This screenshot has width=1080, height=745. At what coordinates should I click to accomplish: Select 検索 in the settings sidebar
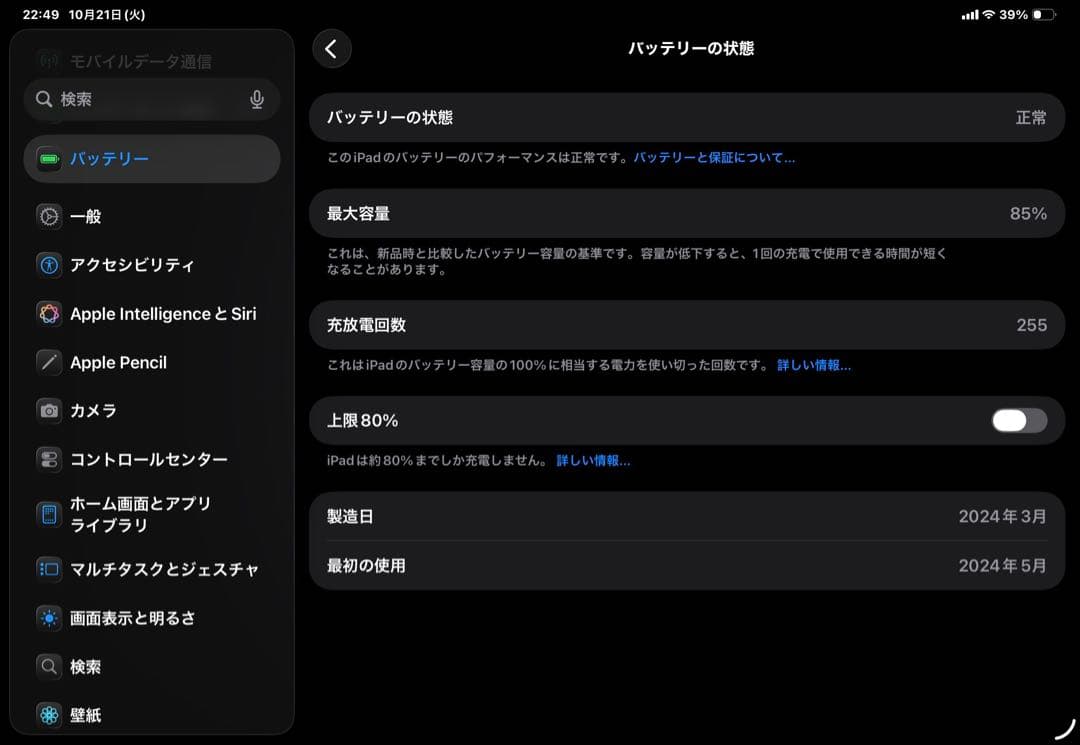(48, 667)
